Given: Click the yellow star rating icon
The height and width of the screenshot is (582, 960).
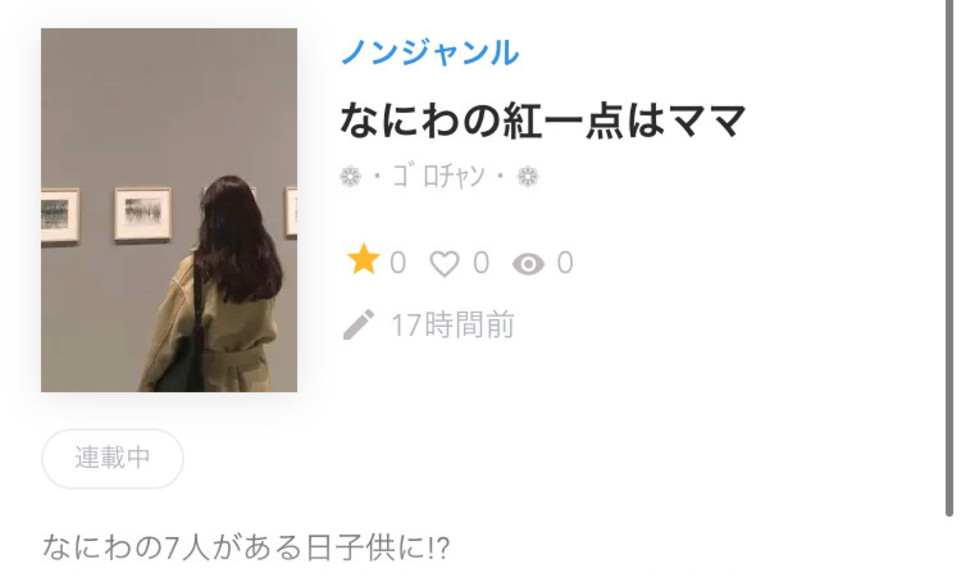Looking at the screenshot, I should coord(364,259).
